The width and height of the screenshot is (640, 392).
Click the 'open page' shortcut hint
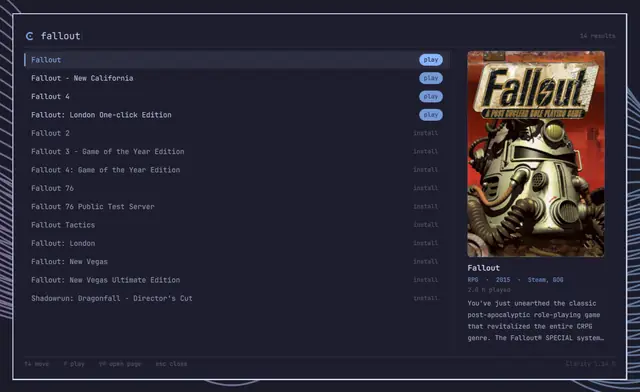120,364
